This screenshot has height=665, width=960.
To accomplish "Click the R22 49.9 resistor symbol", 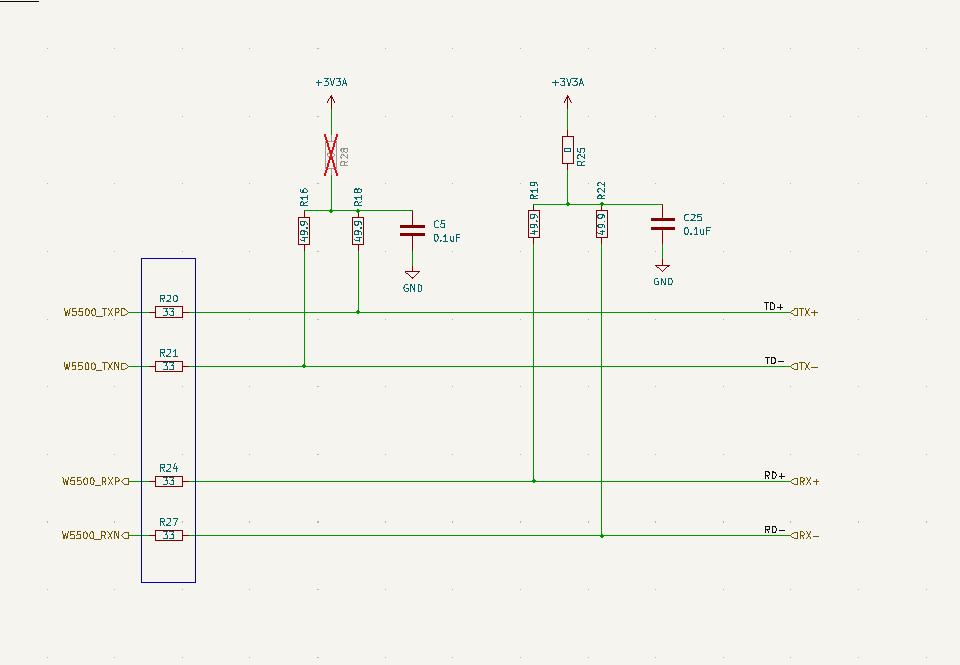I will coord(602,224).
